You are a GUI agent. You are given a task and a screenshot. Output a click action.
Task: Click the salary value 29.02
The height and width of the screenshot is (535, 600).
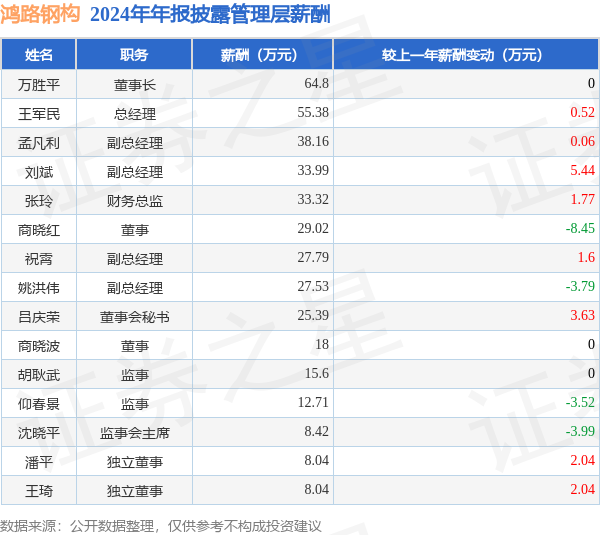coord(313,228)
